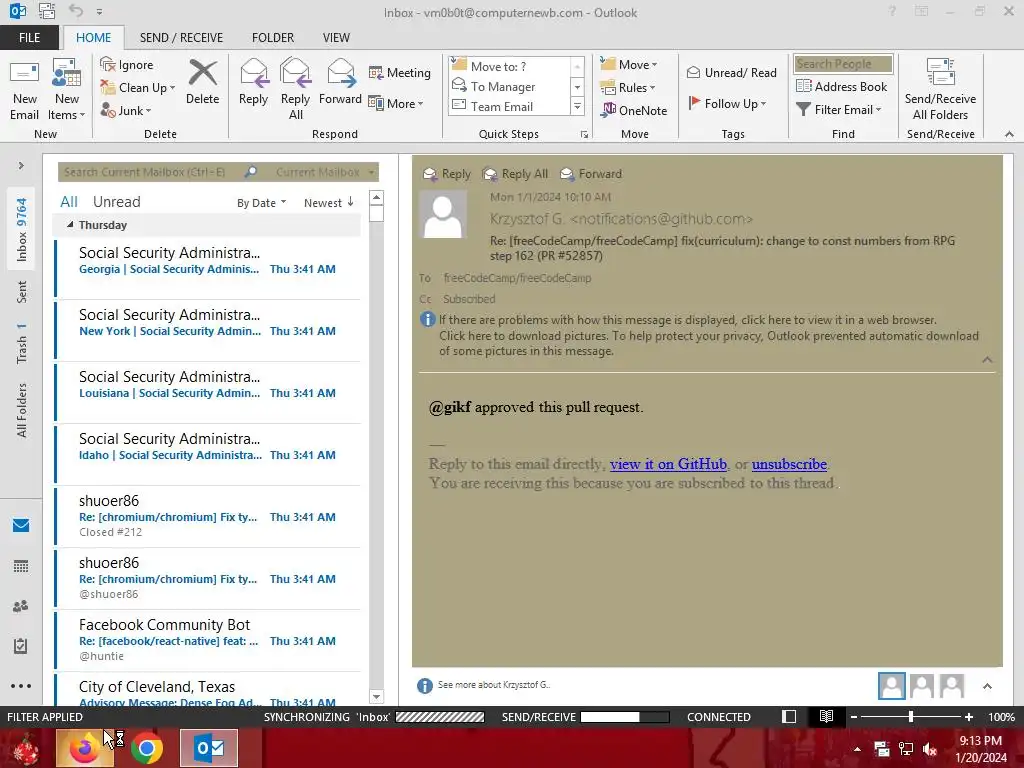1024x768 pixels.
Task: Click the Search Current Mailbox field
Action: [150, 172]
